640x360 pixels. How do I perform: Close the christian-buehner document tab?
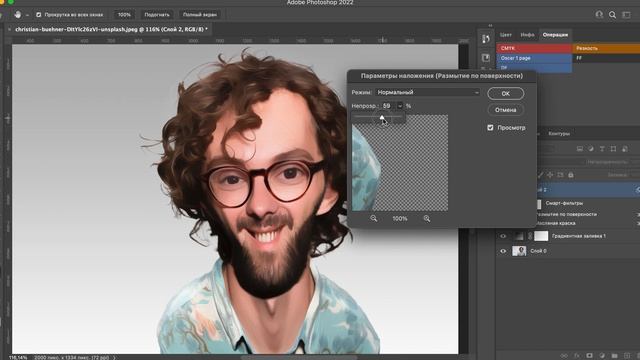pyautogui.click(x=9, y=29)
